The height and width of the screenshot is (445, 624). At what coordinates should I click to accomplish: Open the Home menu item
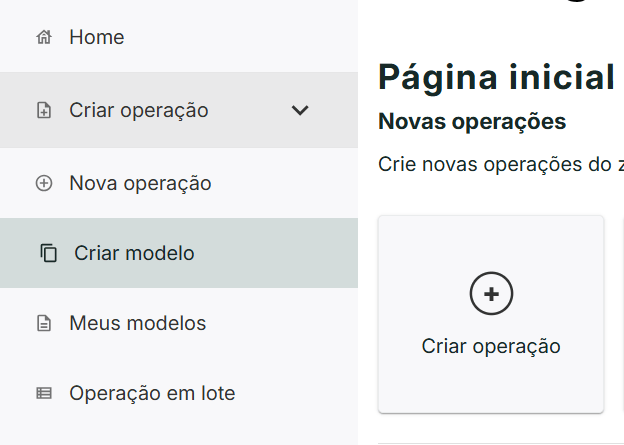click(x=97, y=38)
